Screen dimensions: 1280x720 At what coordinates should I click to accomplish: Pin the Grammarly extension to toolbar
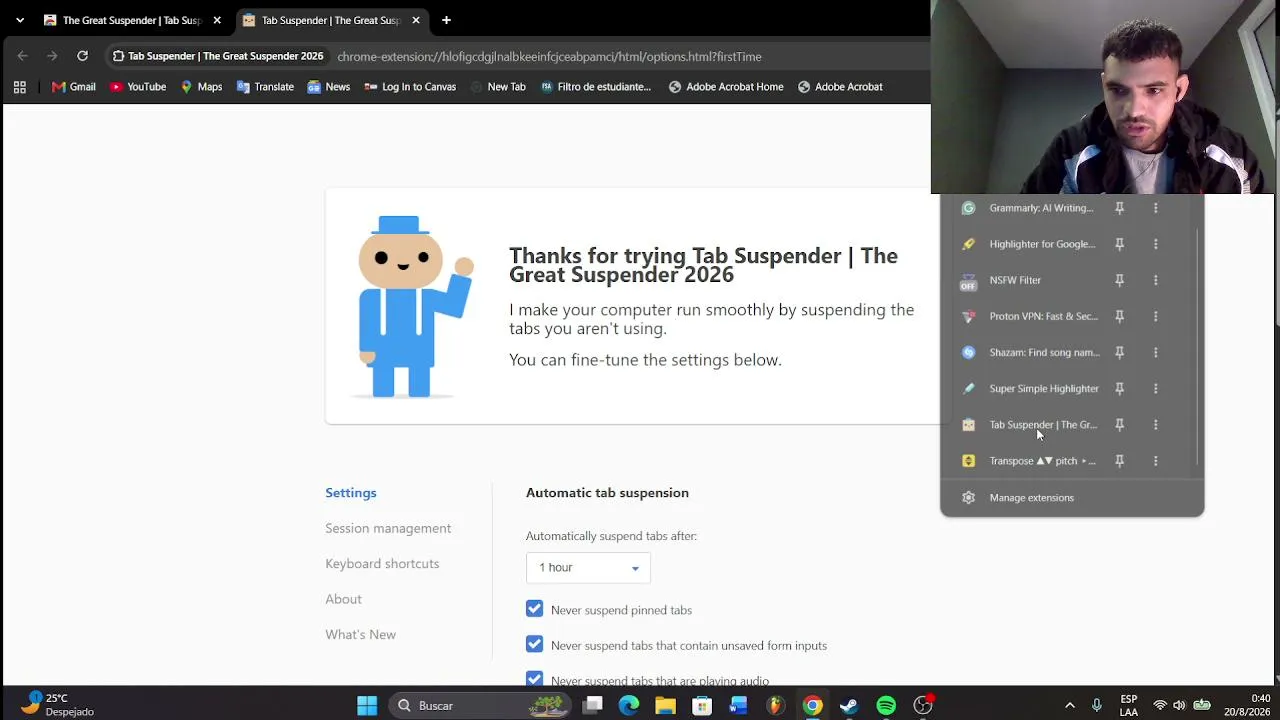pos(1119,208)
